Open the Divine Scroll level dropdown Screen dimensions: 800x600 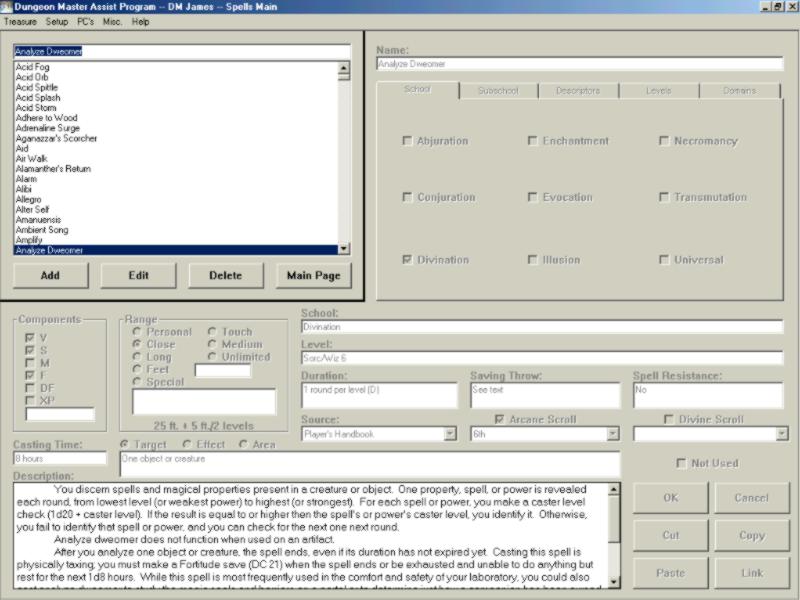tap(781, 435)
